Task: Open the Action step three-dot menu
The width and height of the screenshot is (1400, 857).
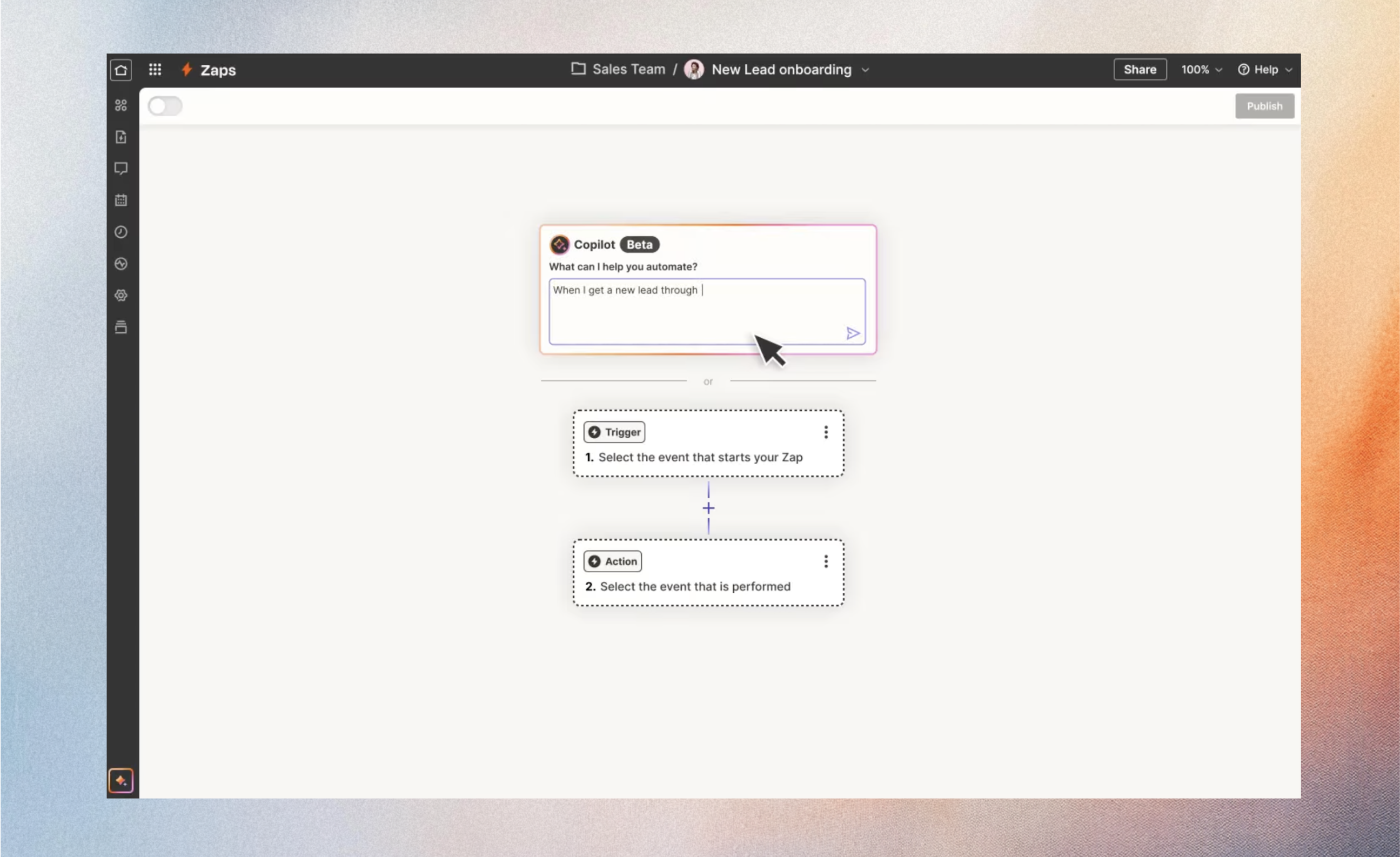Action: click(826, 561)
